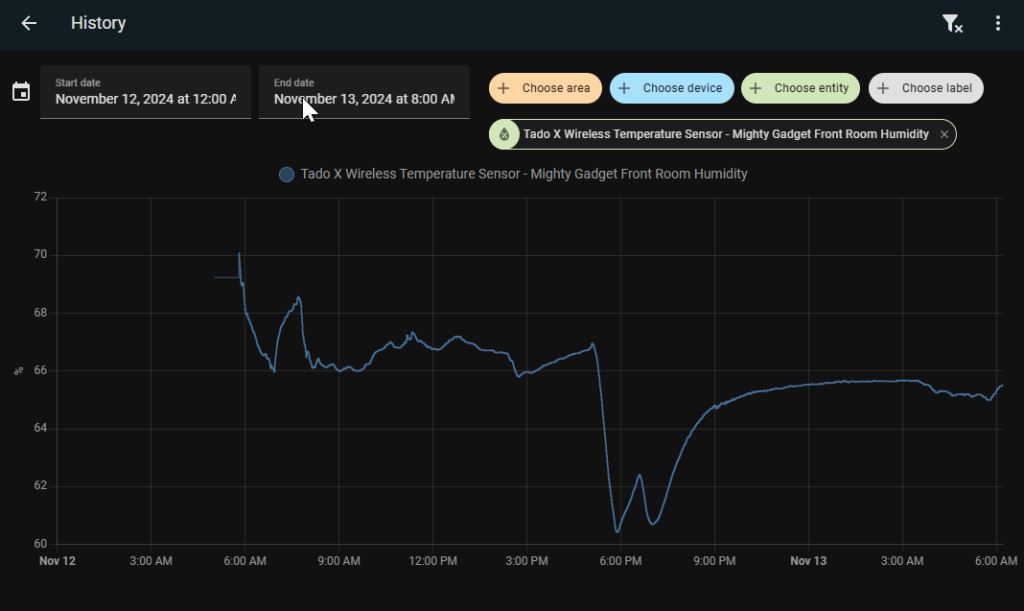The width and height of the screenshot is (1024, 611).
Task: Select the Tado X humidity entity chip text
Action: coord(725,134)
